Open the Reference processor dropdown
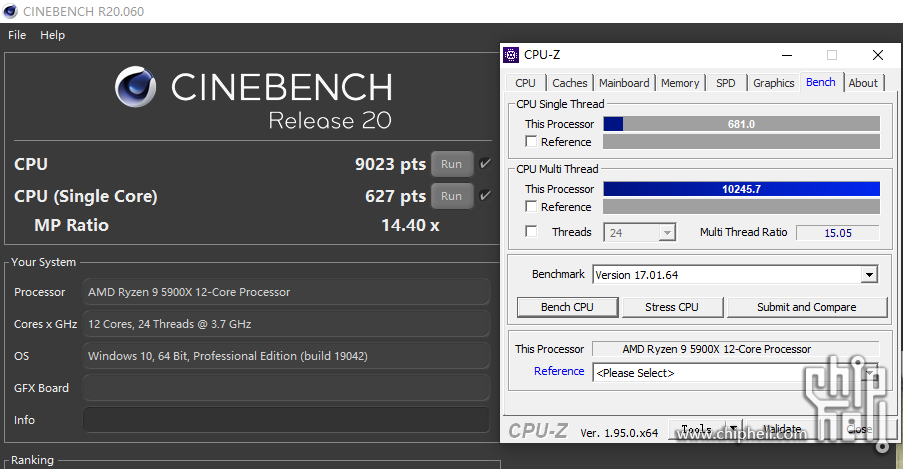Image resolution: width=903 pixels, height=469 pixels. 870,373
